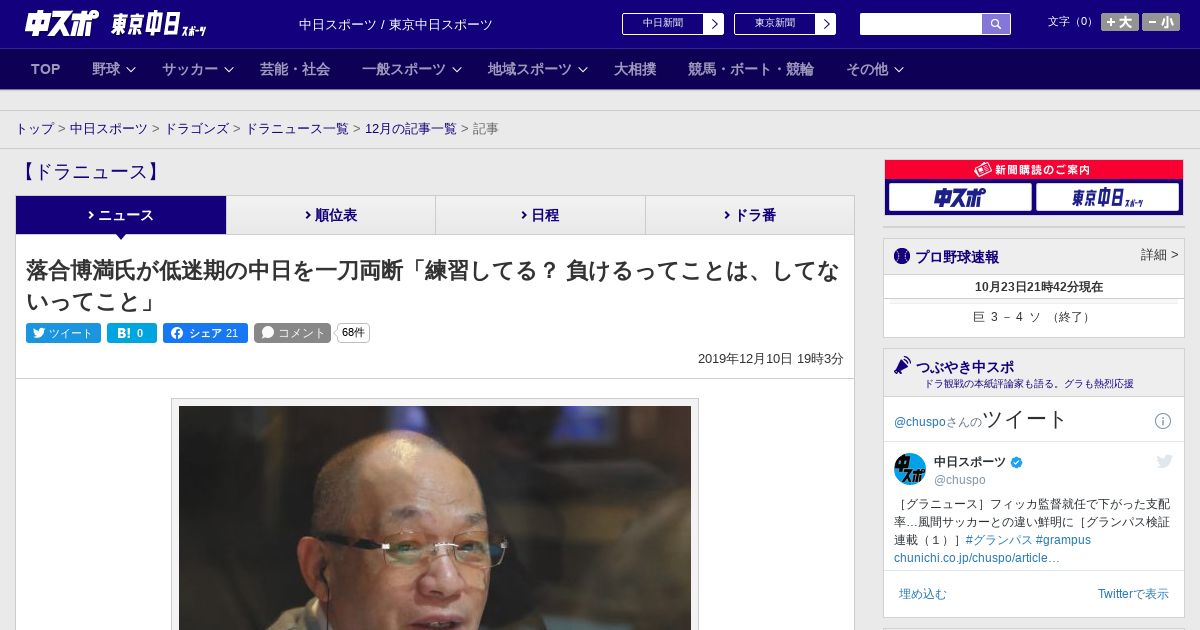Open the 大相撲 menu item
1200x630 pixels.
tap(635, 69)
